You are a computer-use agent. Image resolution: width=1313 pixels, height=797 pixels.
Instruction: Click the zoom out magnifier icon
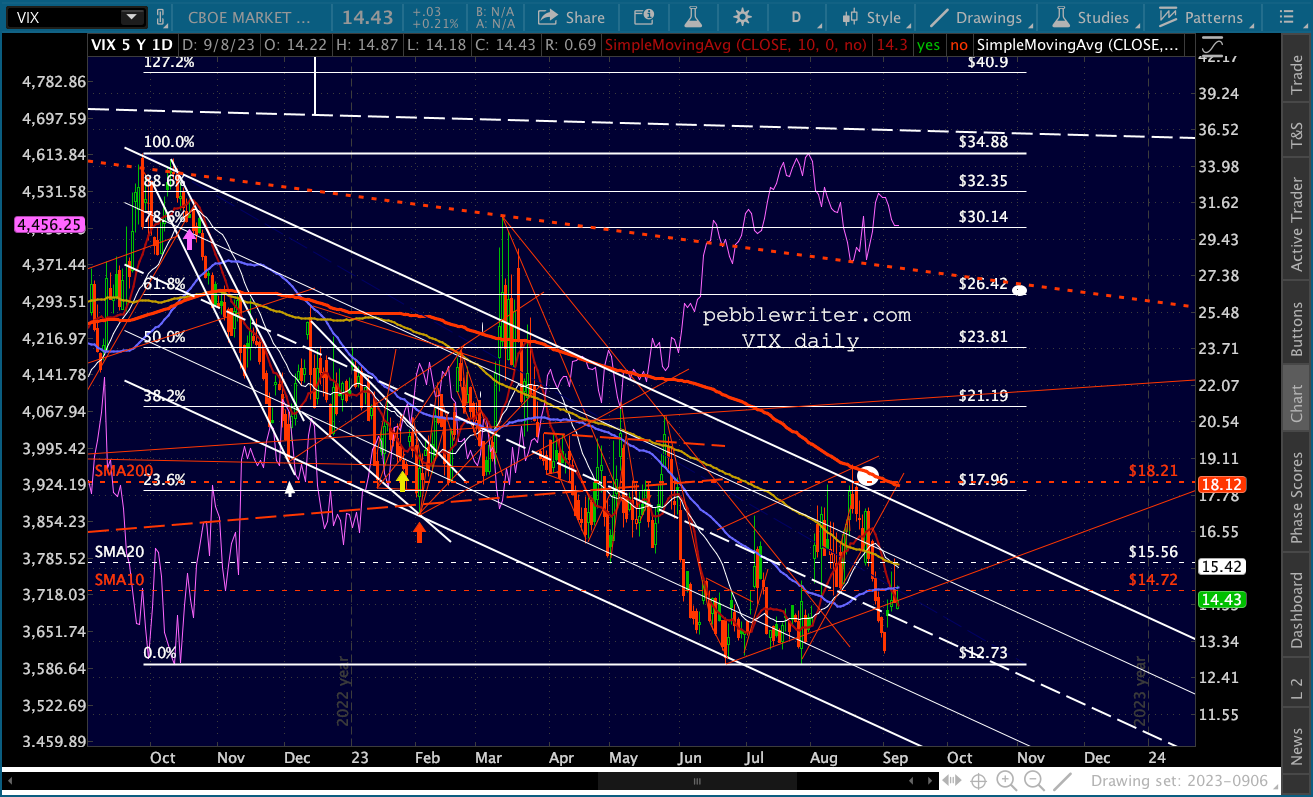[1034, 781]
